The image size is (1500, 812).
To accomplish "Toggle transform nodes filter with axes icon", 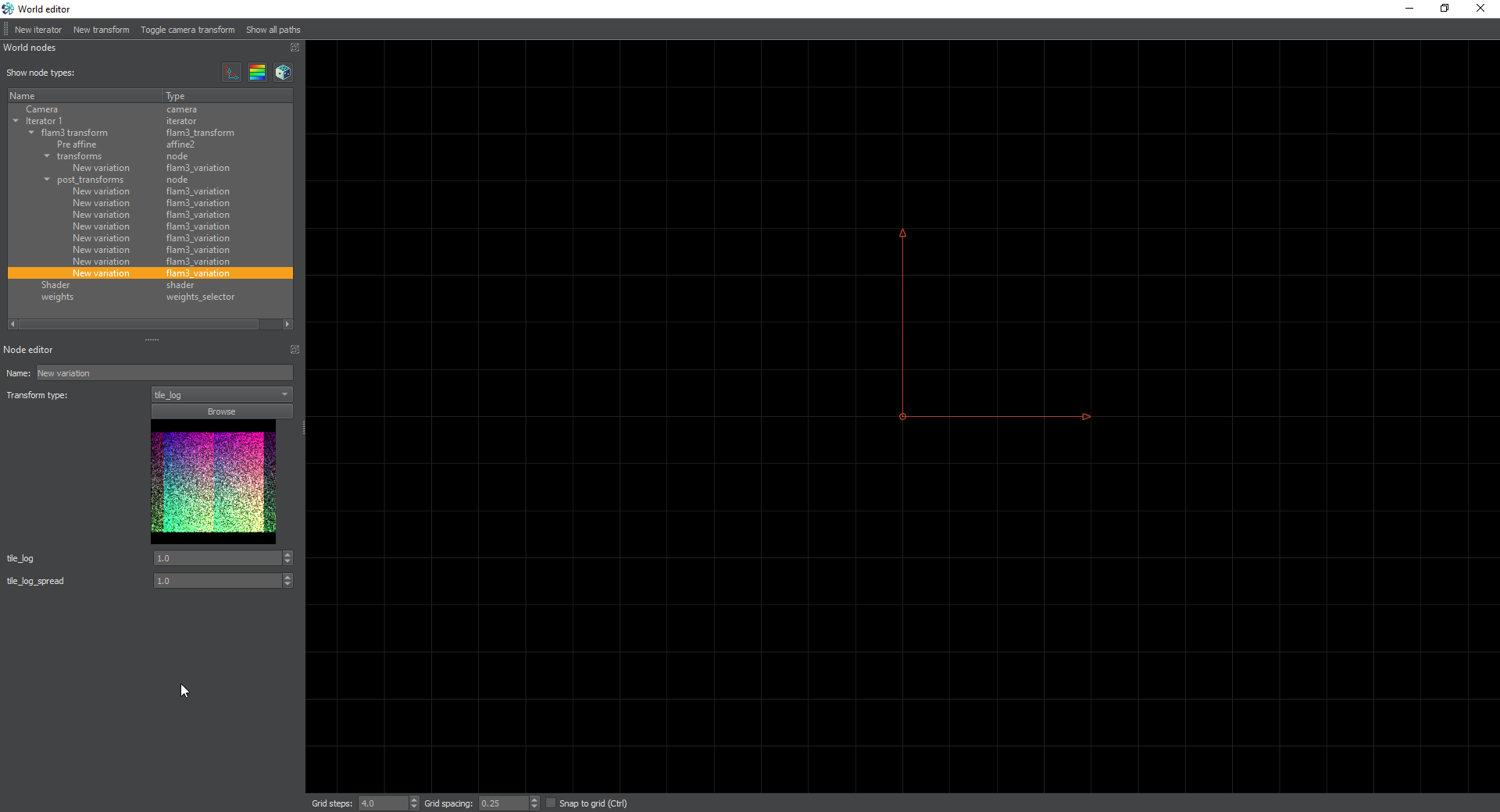I will 231,73.
